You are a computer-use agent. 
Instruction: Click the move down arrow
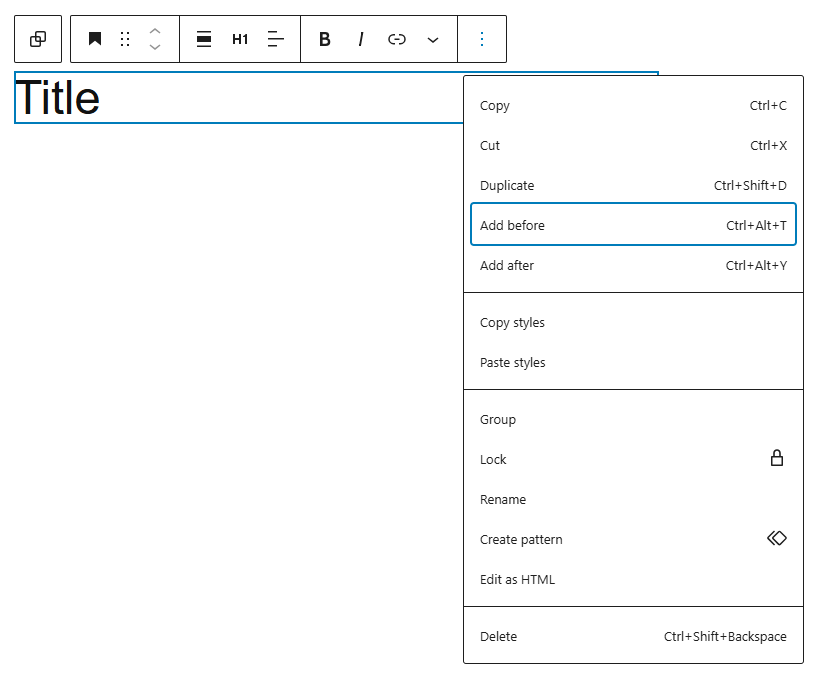pos(155,47)
